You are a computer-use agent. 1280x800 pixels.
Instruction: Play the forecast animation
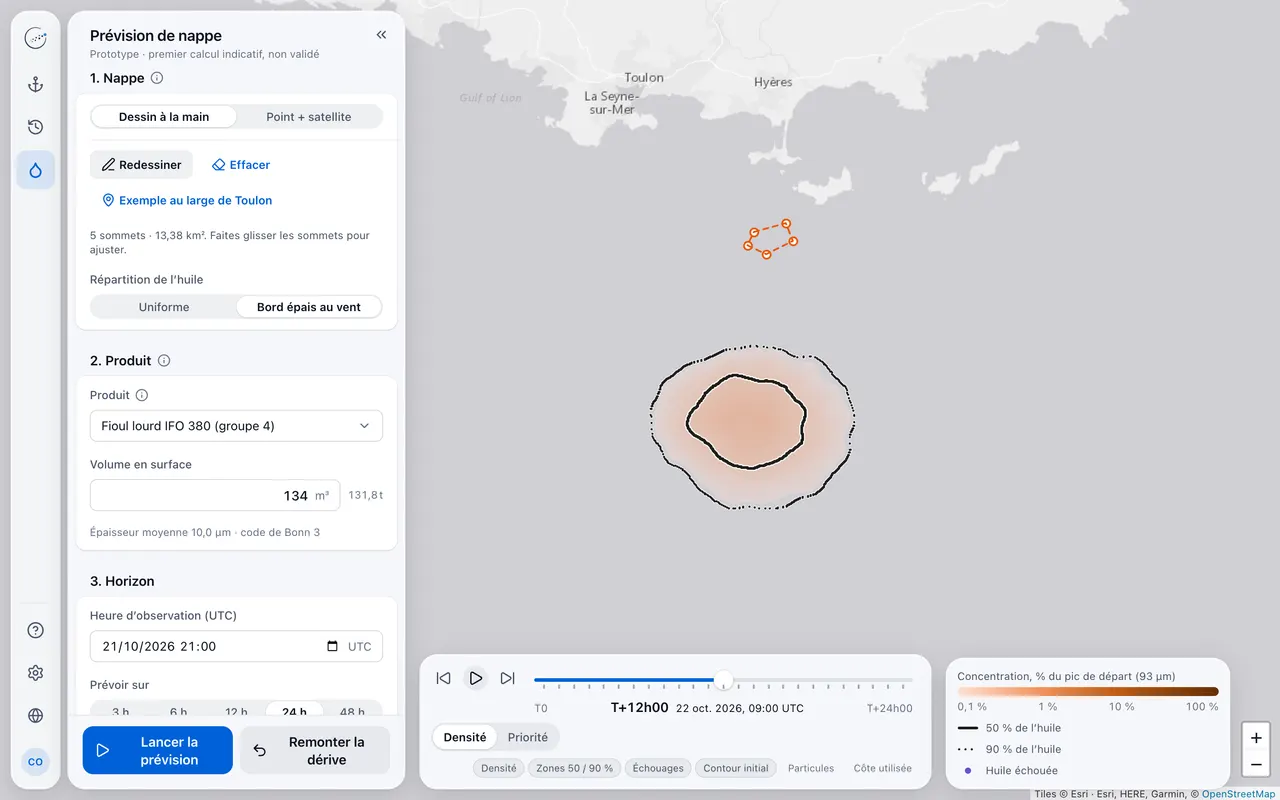tap(476, 678)
